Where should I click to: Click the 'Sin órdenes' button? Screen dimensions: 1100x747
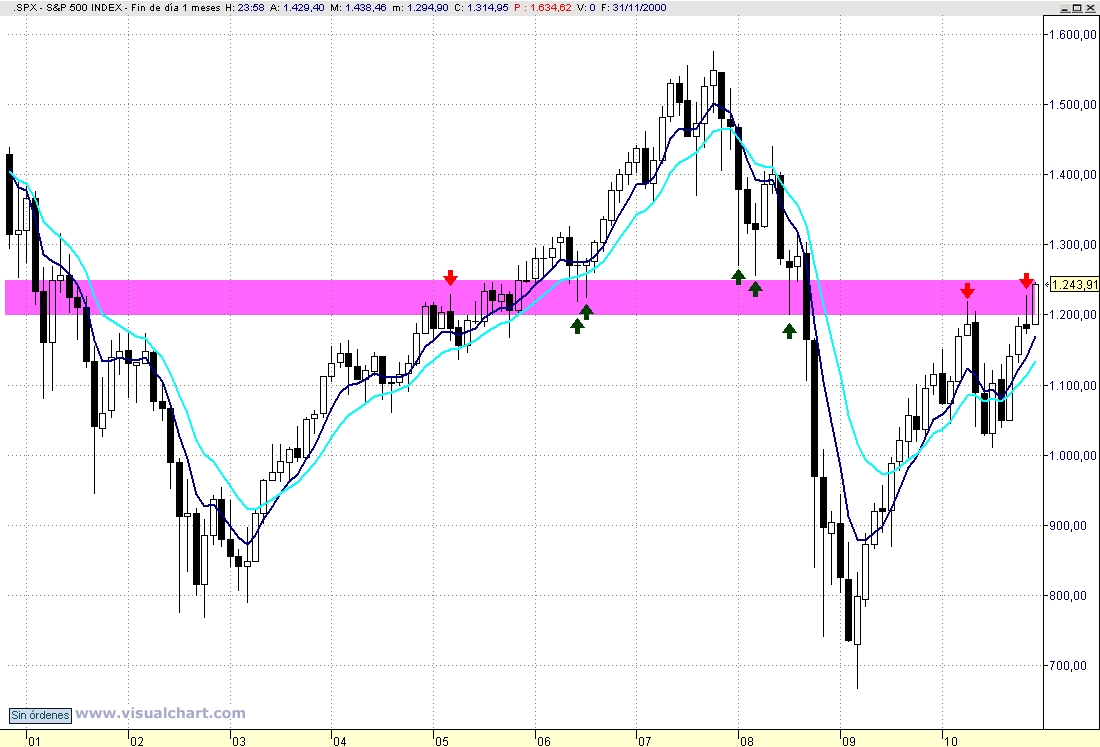point(41,715)
